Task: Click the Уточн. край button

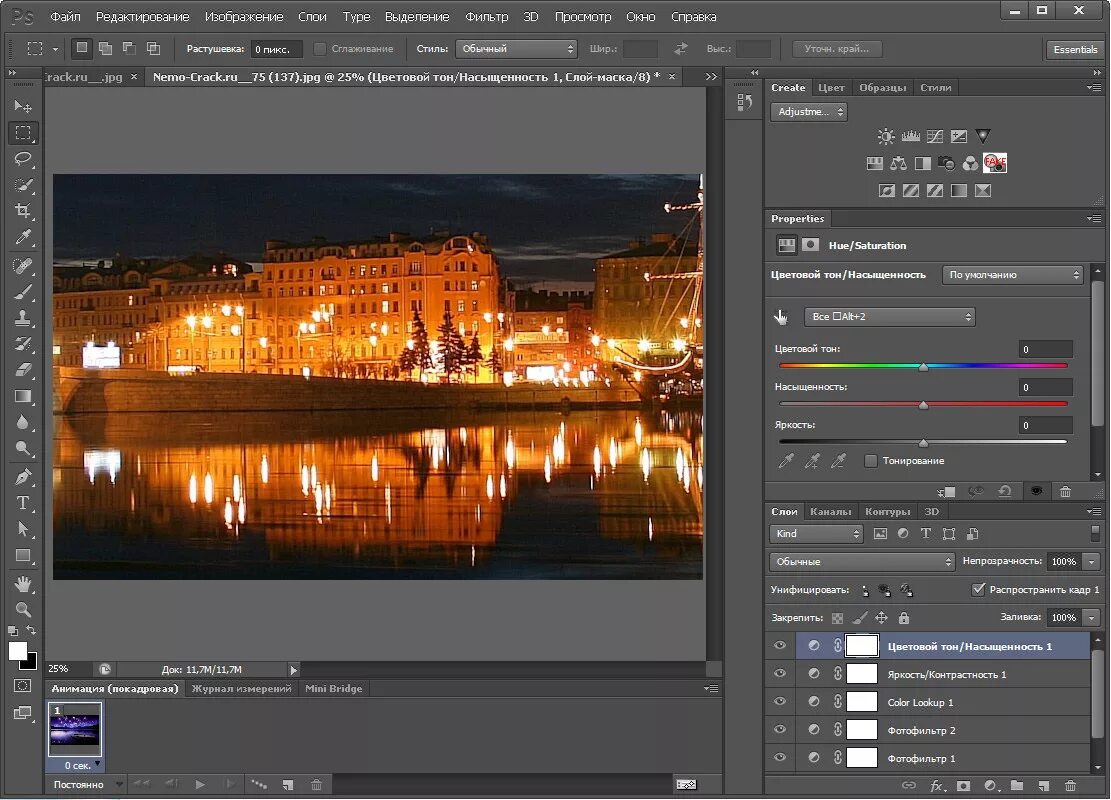Action: [837, 49]
